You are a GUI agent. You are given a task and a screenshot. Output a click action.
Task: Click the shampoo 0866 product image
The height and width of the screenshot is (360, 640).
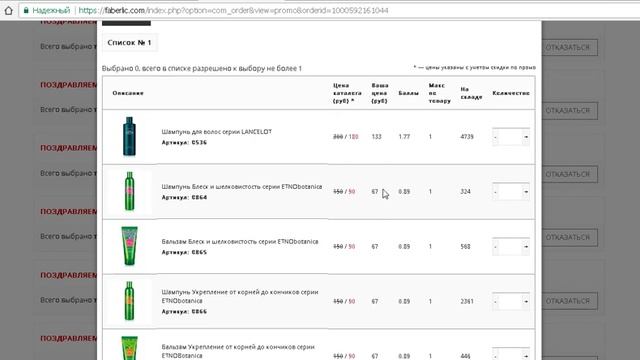129,301
